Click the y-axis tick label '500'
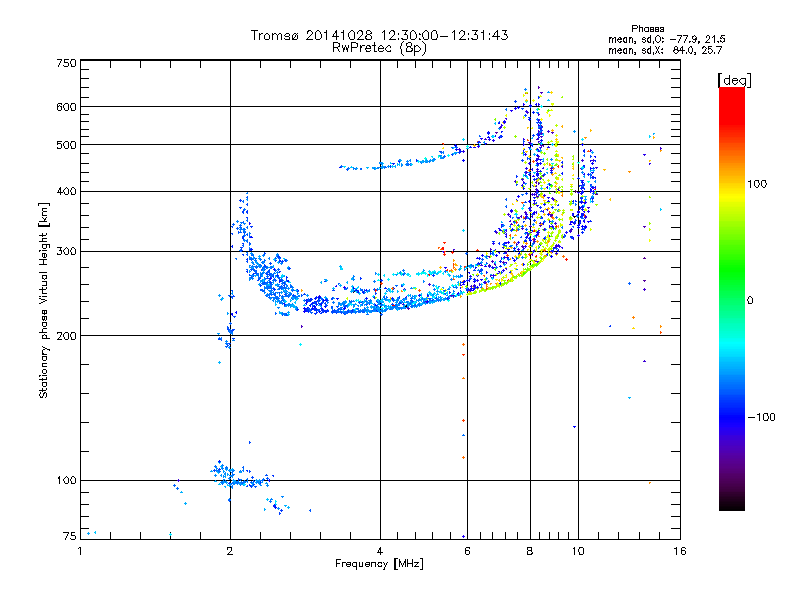 [66, 145]
